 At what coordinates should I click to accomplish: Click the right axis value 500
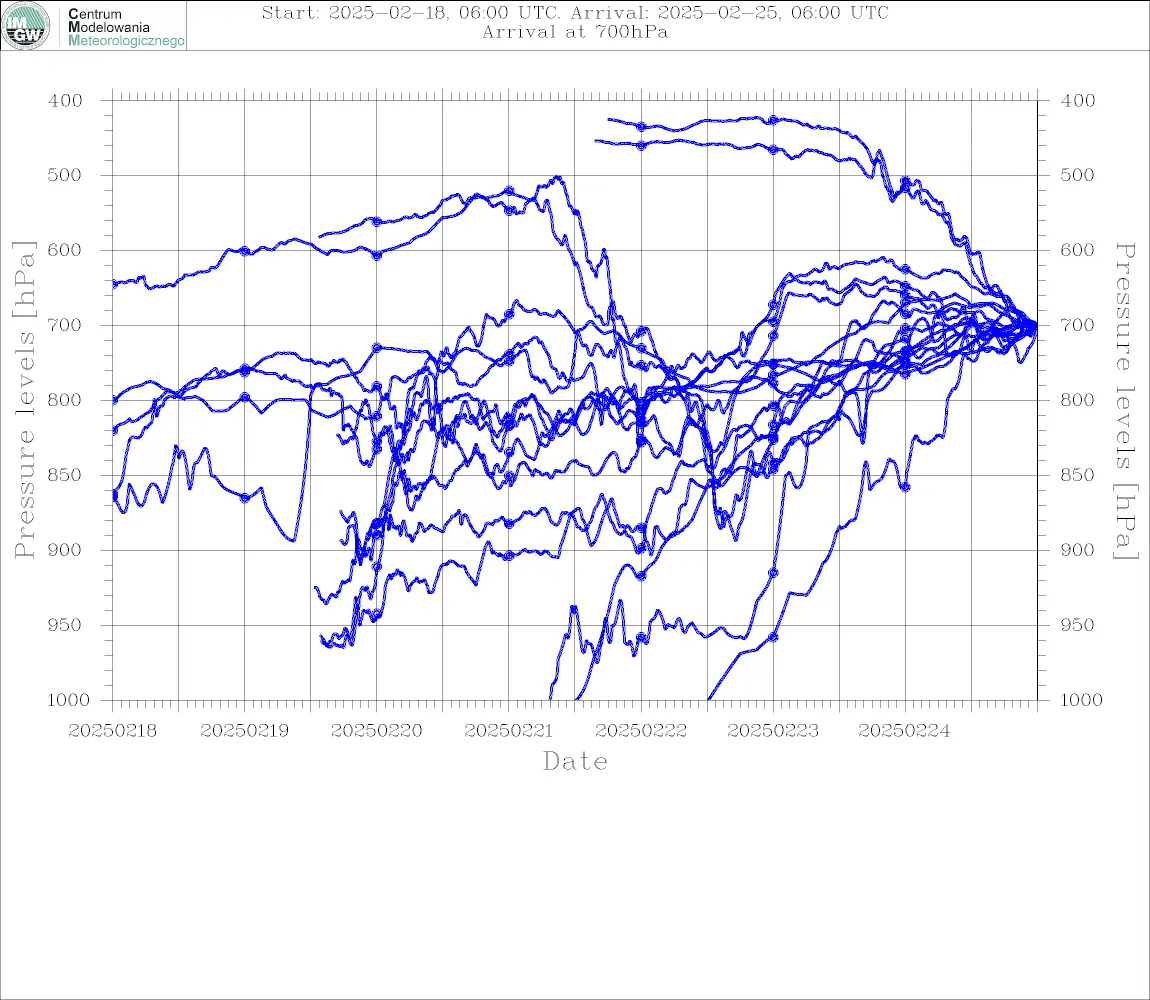coord(1077,175)
